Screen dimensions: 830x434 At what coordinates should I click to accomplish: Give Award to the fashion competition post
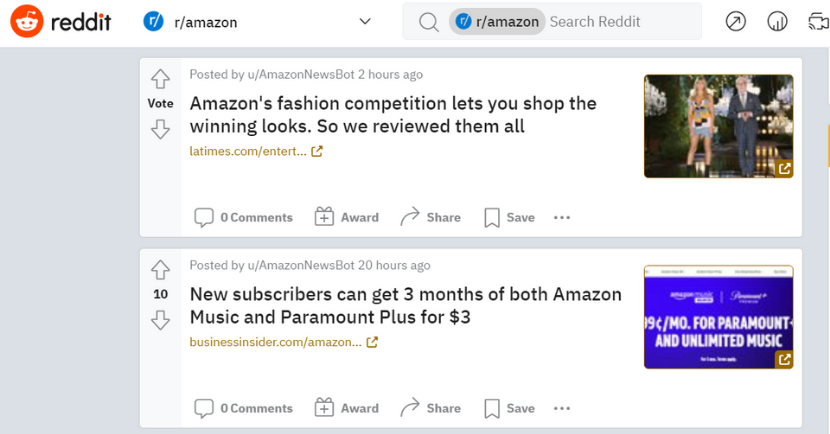[x=347, y=218]
